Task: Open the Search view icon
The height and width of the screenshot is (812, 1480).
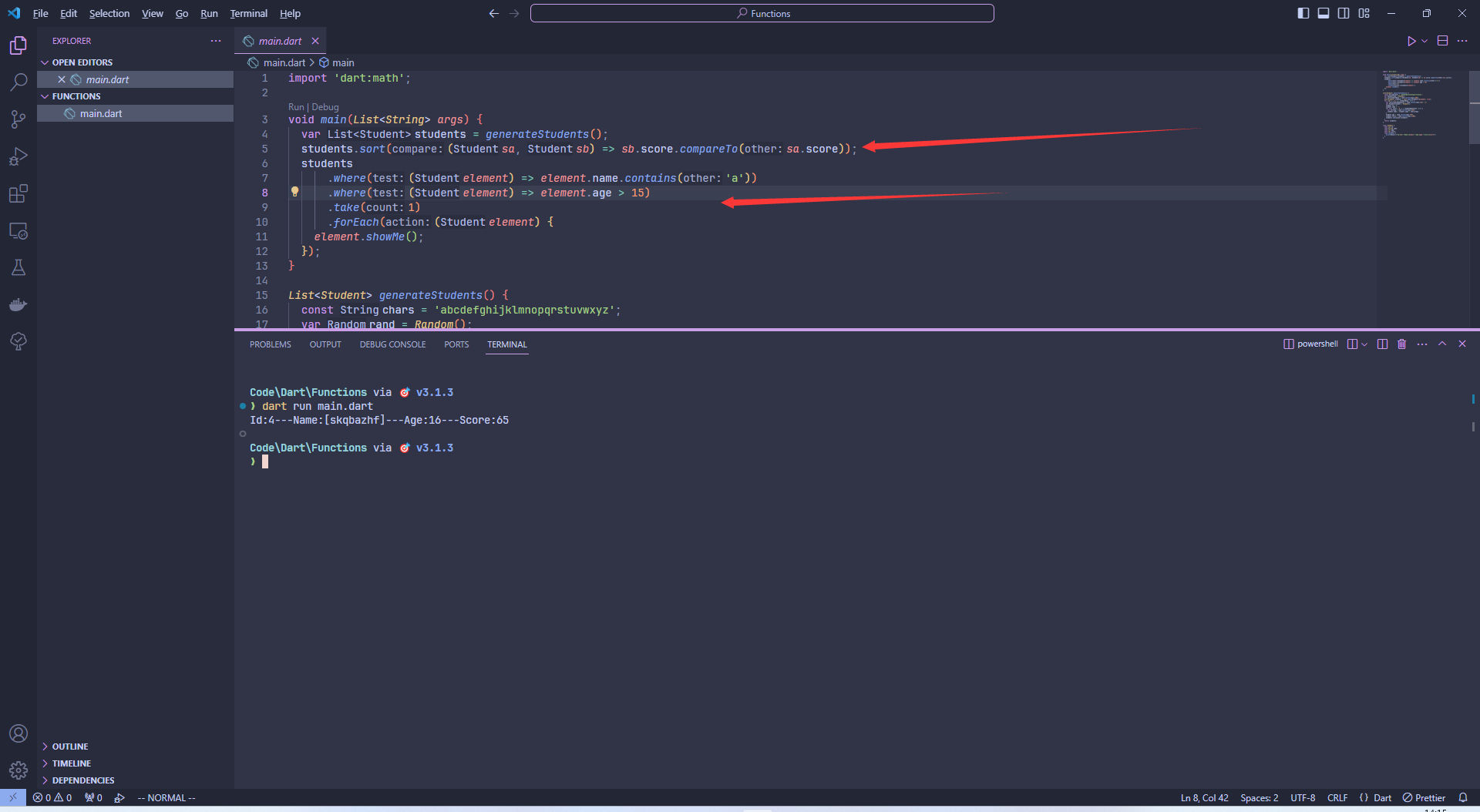Action: [x=18, y=82]
